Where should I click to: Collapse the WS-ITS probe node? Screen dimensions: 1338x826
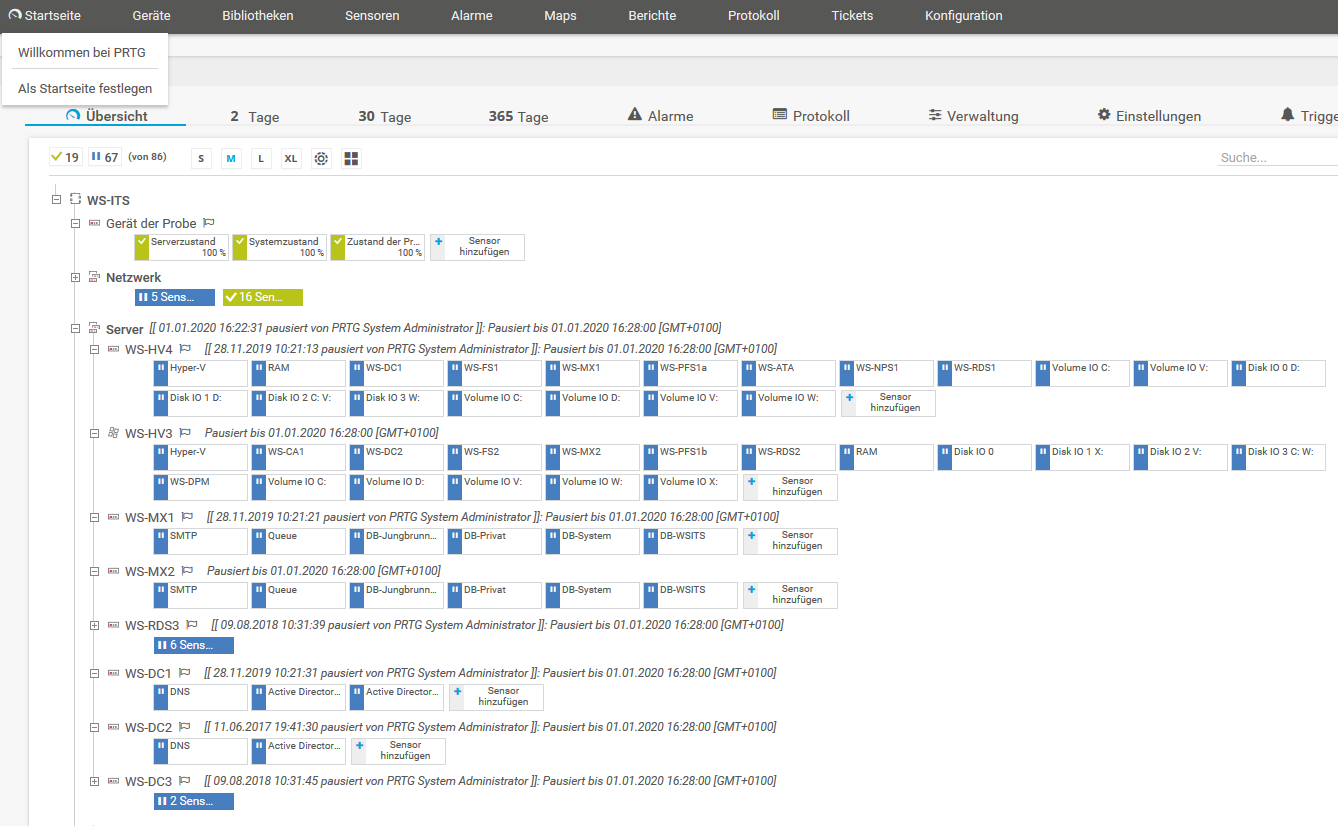(x=56, y=200)
